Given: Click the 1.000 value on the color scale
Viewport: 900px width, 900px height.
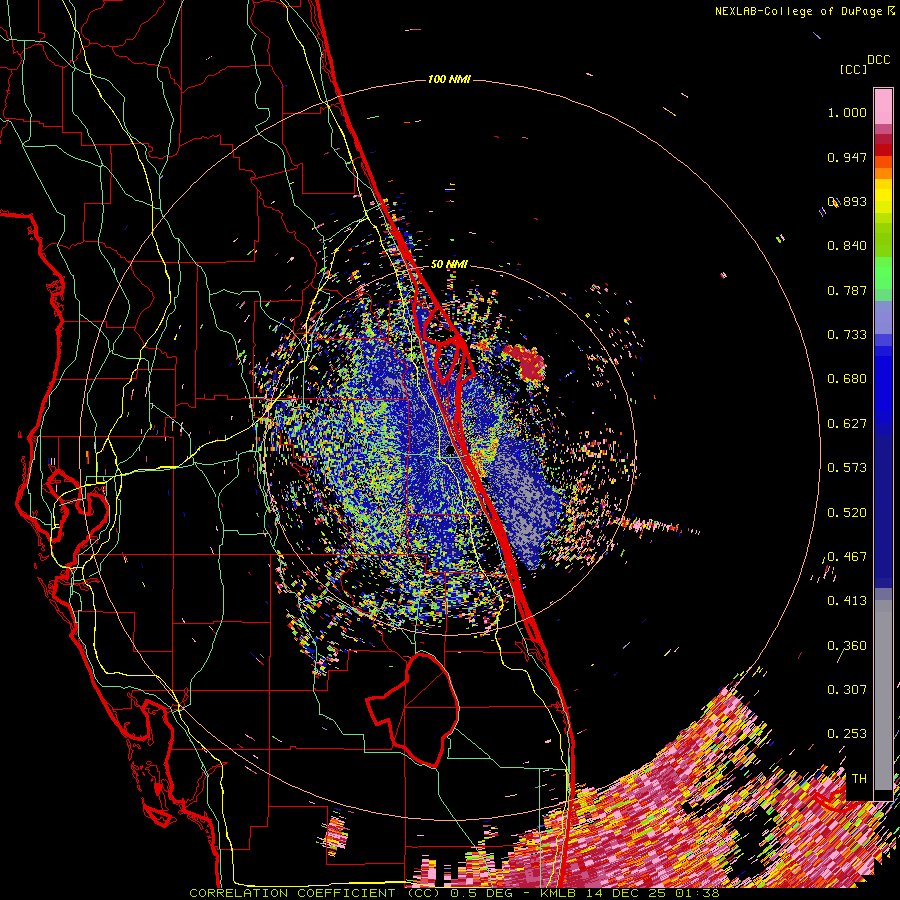Looking at the screenshot, I should click(847, 112).
